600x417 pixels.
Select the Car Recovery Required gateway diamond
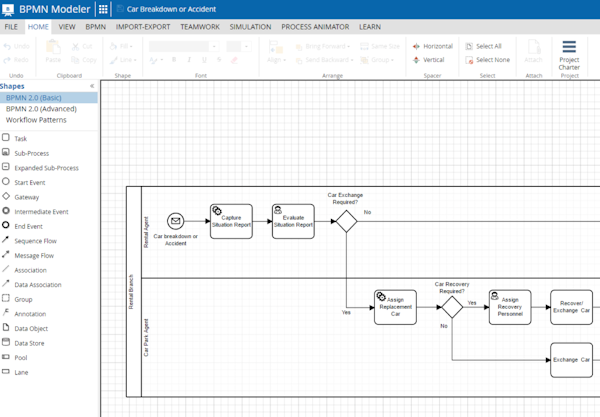[x=452, y=307]
